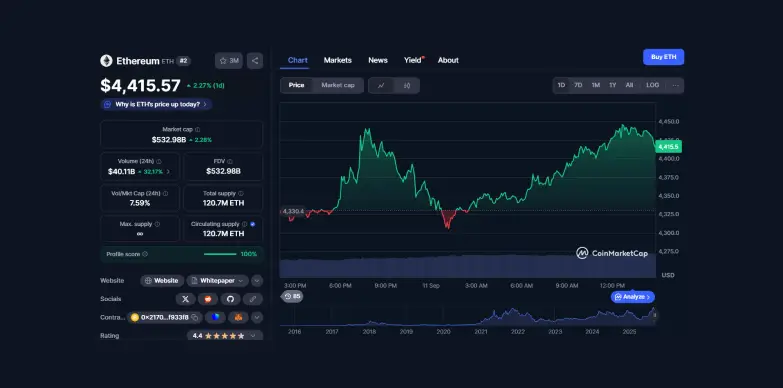This screenshot has height=388, width=783.
Task: Show info for Vol/Mkt Cap (24h)
Action: click(x=165, y=193)
